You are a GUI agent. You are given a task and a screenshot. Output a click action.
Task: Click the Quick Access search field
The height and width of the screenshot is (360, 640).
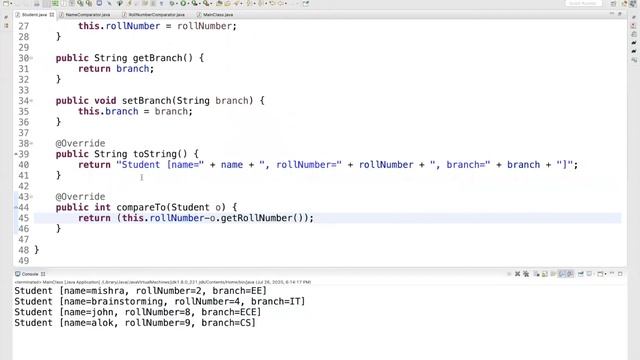583,3
